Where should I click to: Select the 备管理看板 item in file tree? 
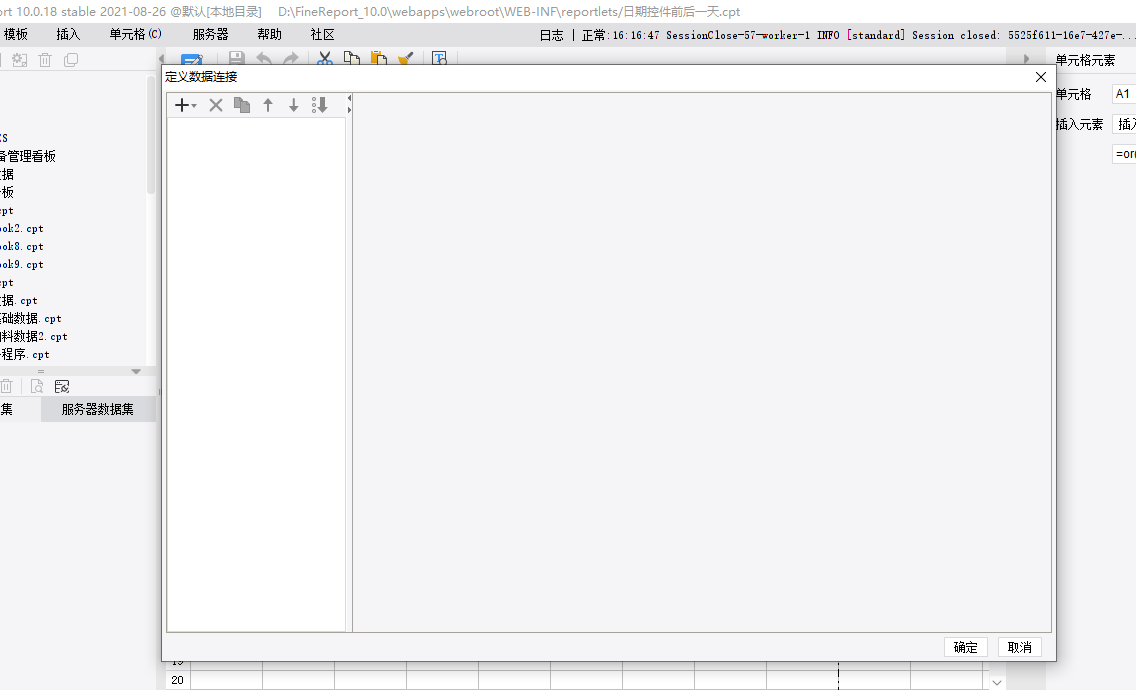click(x=28, y=157)
